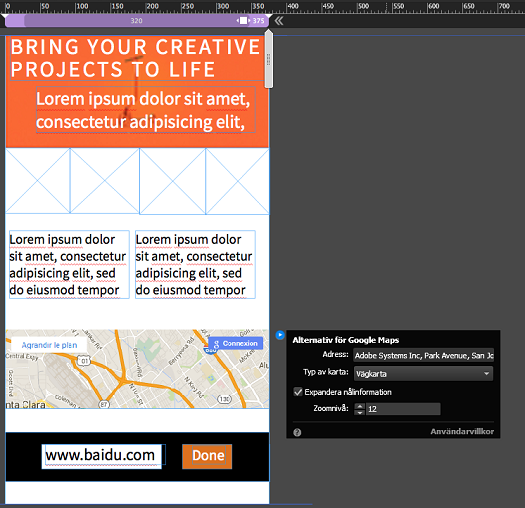Toggle Expandera nålinformation checkbox

click(x=298, y=392)
